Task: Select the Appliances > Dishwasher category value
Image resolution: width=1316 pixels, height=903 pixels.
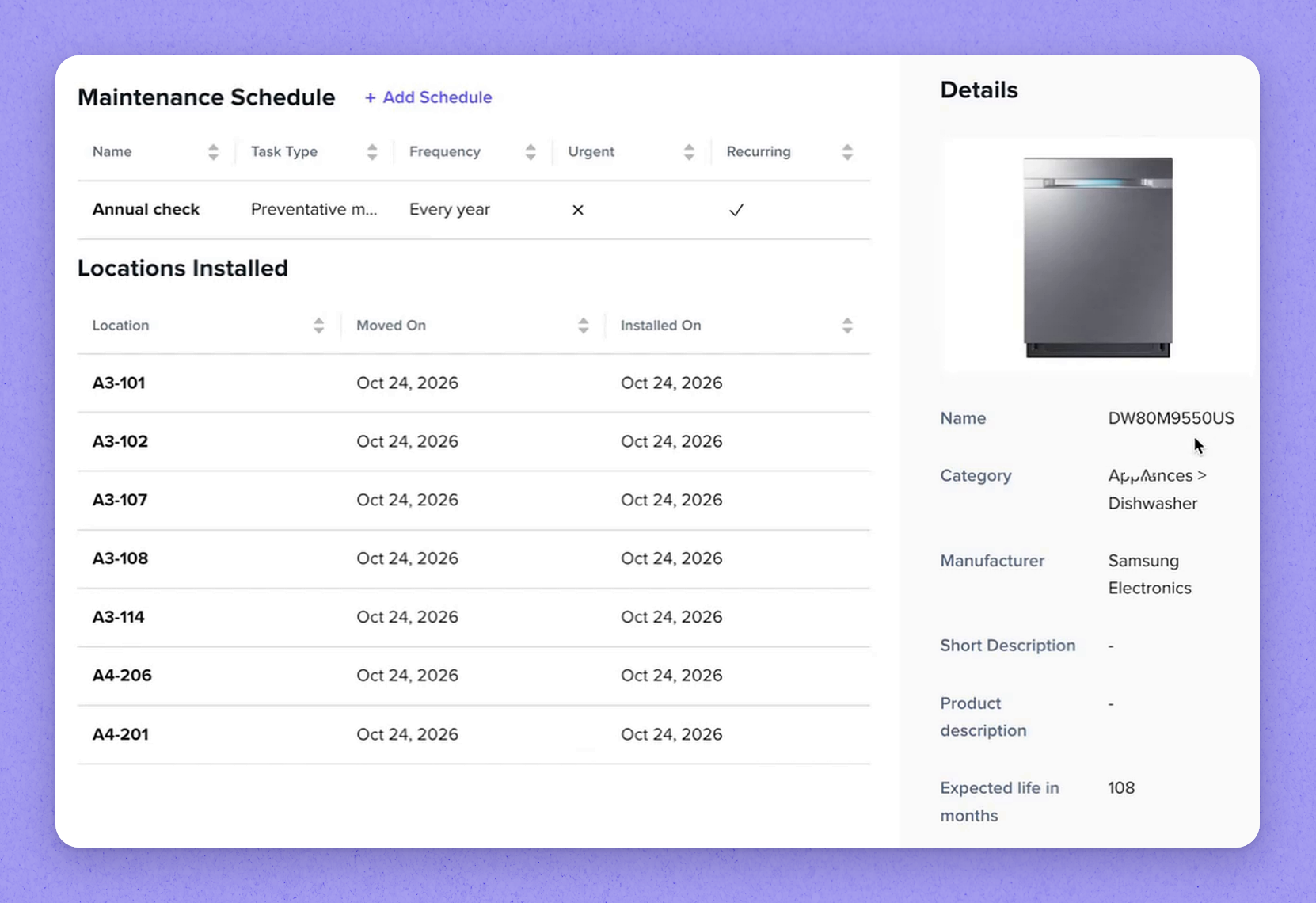Action: (1157, 490)
